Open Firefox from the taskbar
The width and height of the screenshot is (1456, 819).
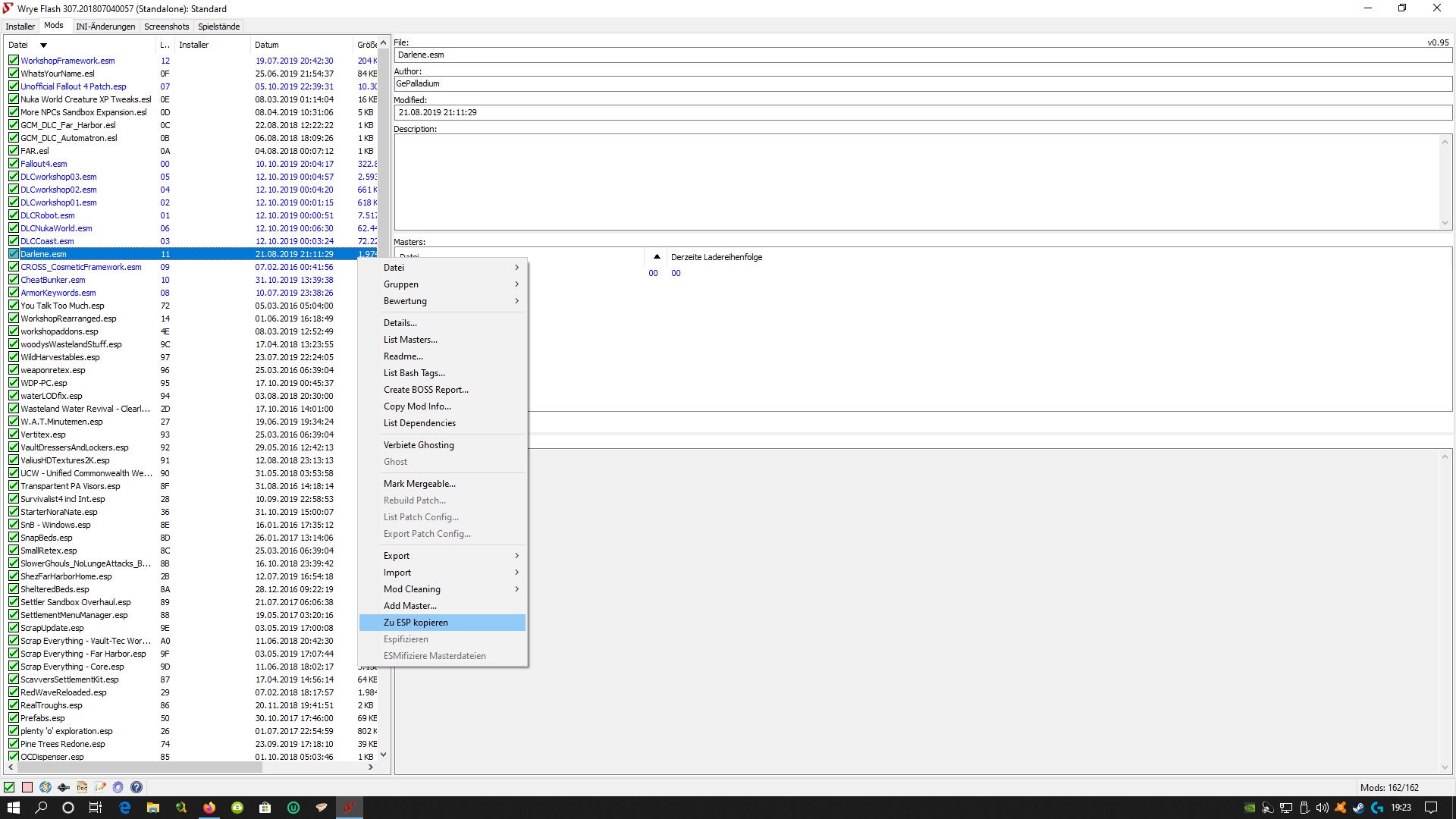(x=209, y=808)
